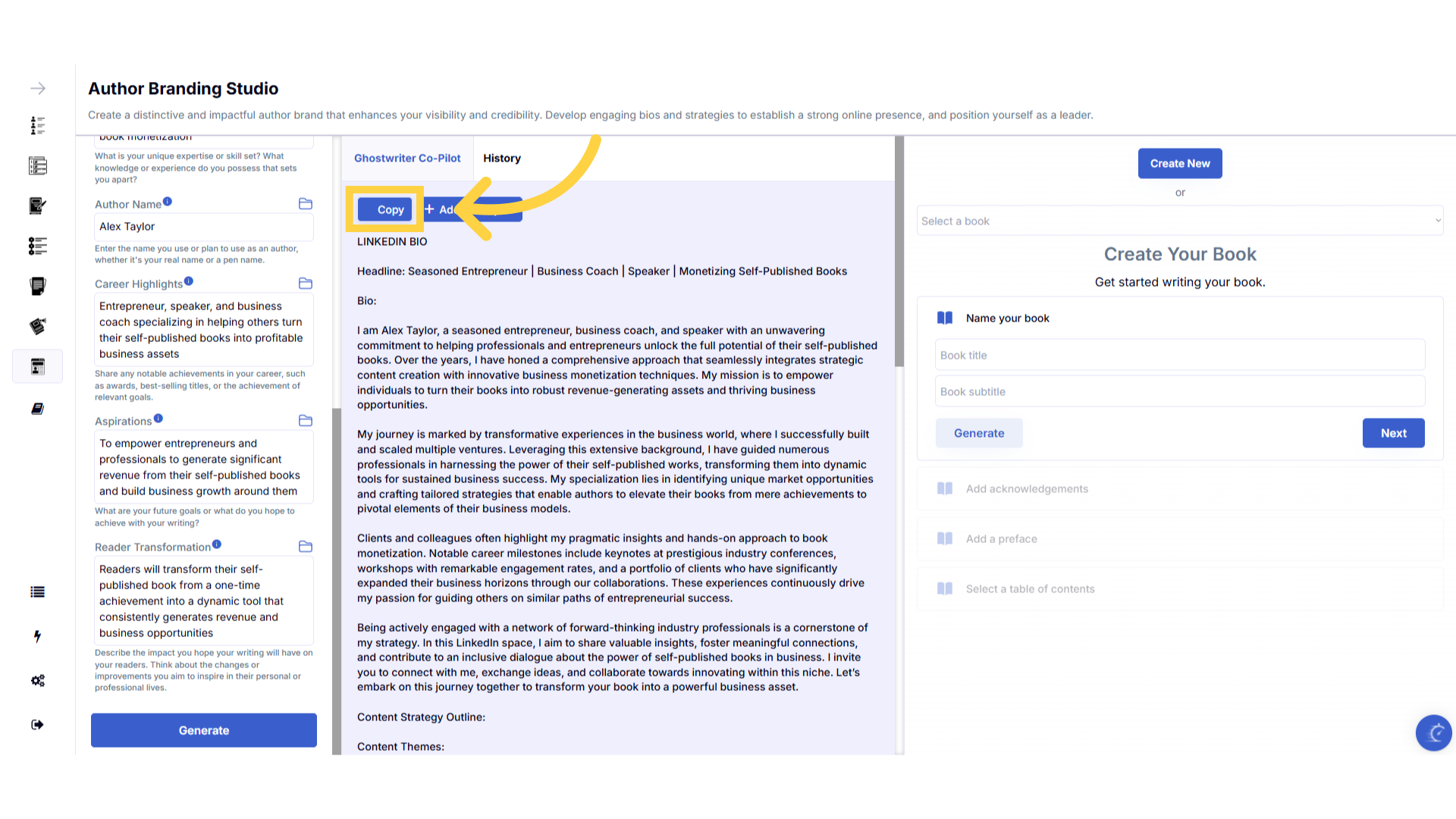Click info icon next to Author Name
Image resolution: width=1456 pixels, height=819 pixels.
168,202
